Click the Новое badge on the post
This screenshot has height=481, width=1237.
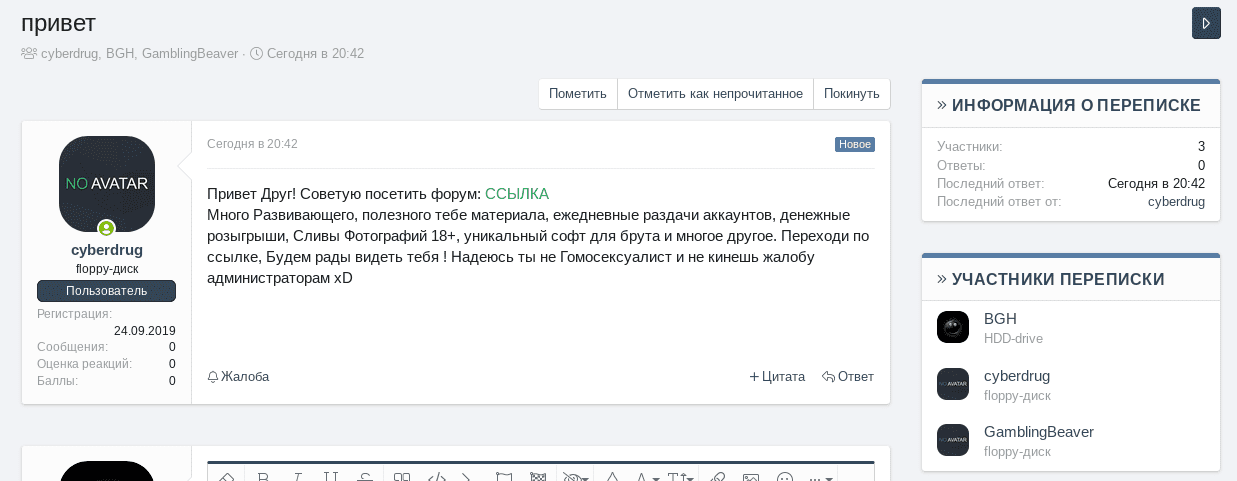coord(855,144)
